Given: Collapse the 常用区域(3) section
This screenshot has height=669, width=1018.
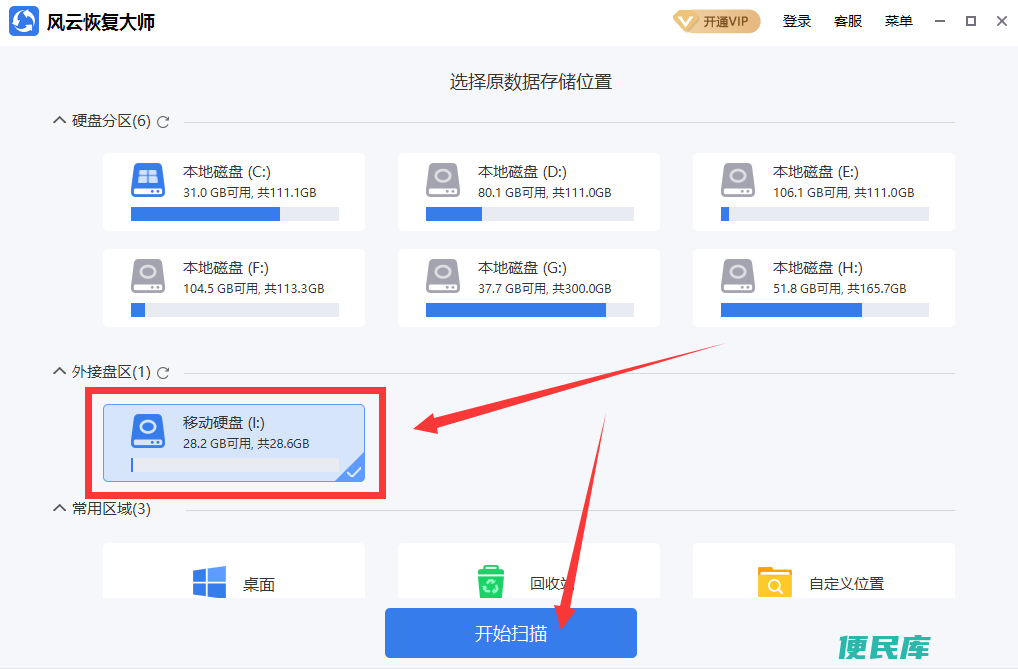Looking at the screenshot, I should click(x=59, y=508).
